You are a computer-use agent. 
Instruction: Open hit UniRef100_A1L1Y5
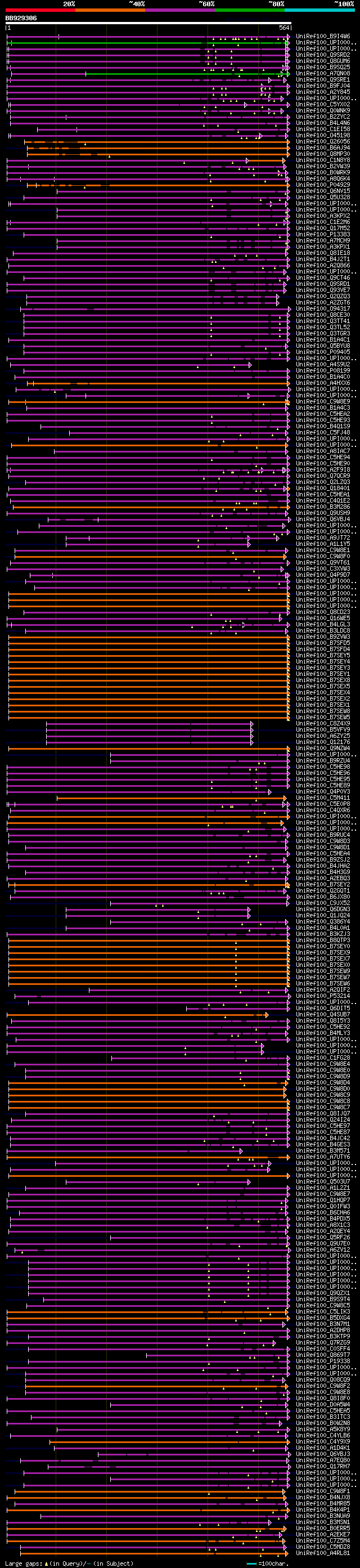coord(323,544)
